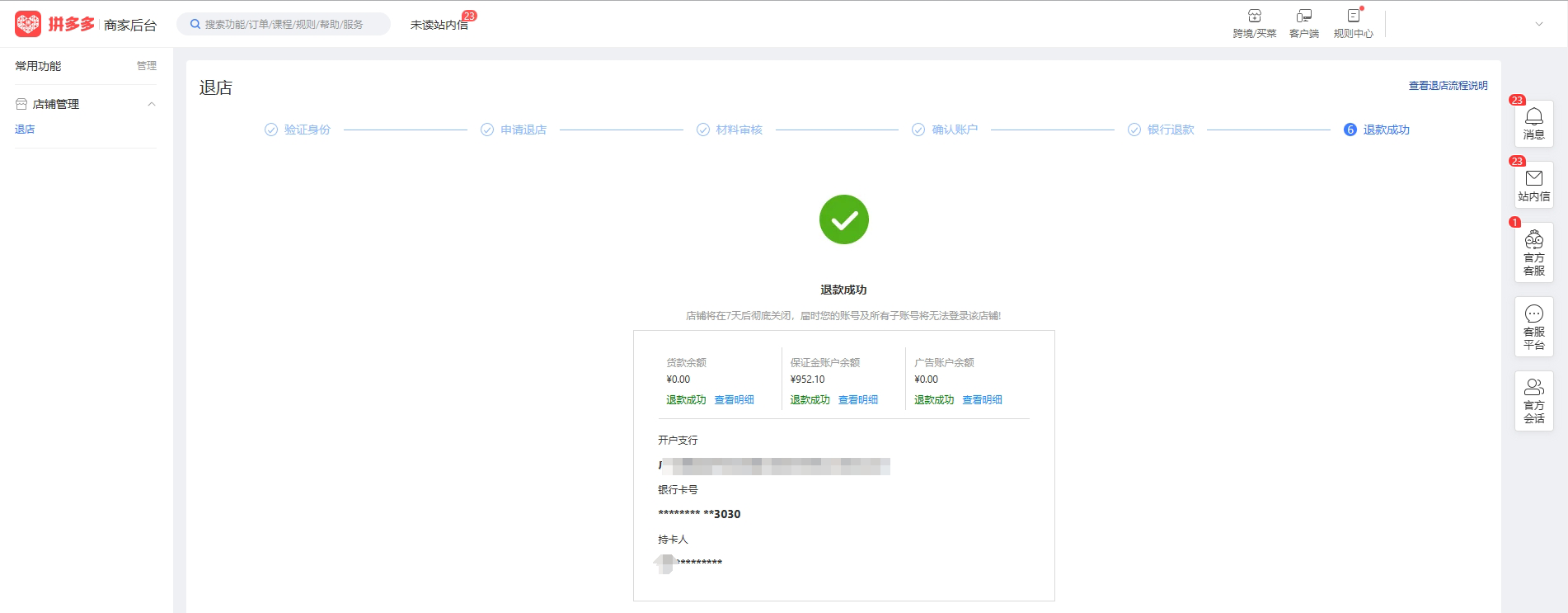Click the 银行退款 step check icon
Screen dimensions: 1568x613
coord(1134,130)
